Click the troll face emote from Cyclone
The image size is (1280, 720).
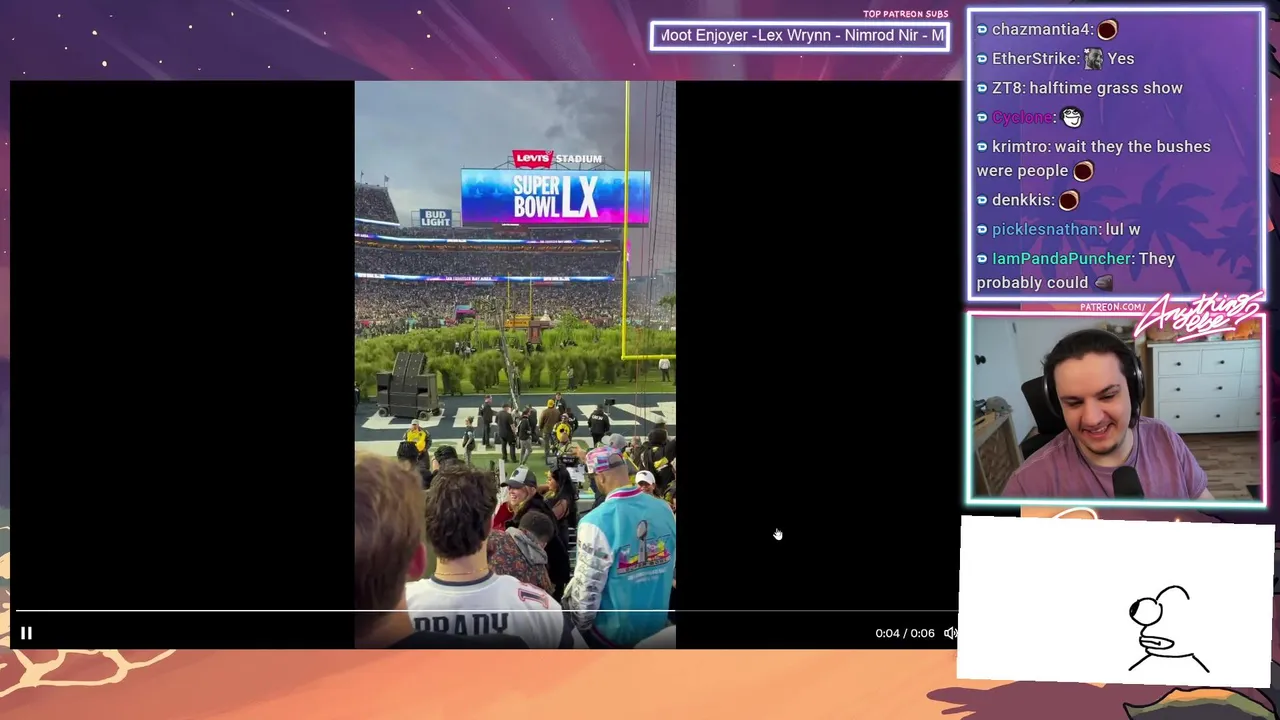1072,117
